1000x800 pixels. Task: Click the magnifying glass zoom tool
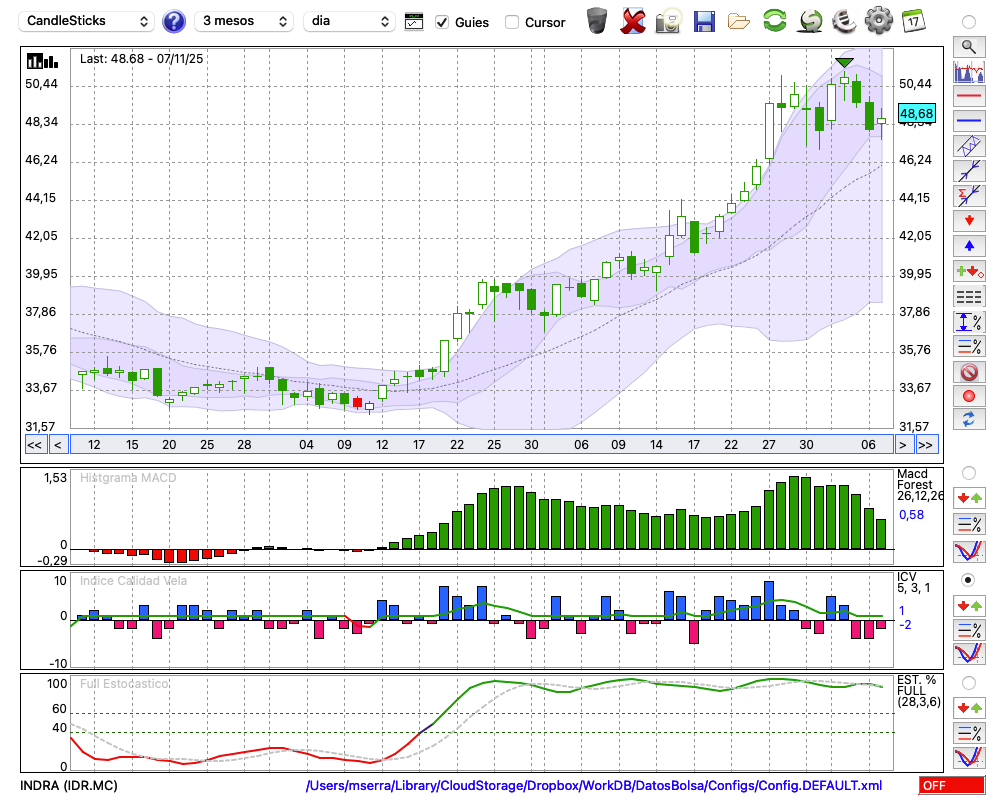click(x=968, y=46)
